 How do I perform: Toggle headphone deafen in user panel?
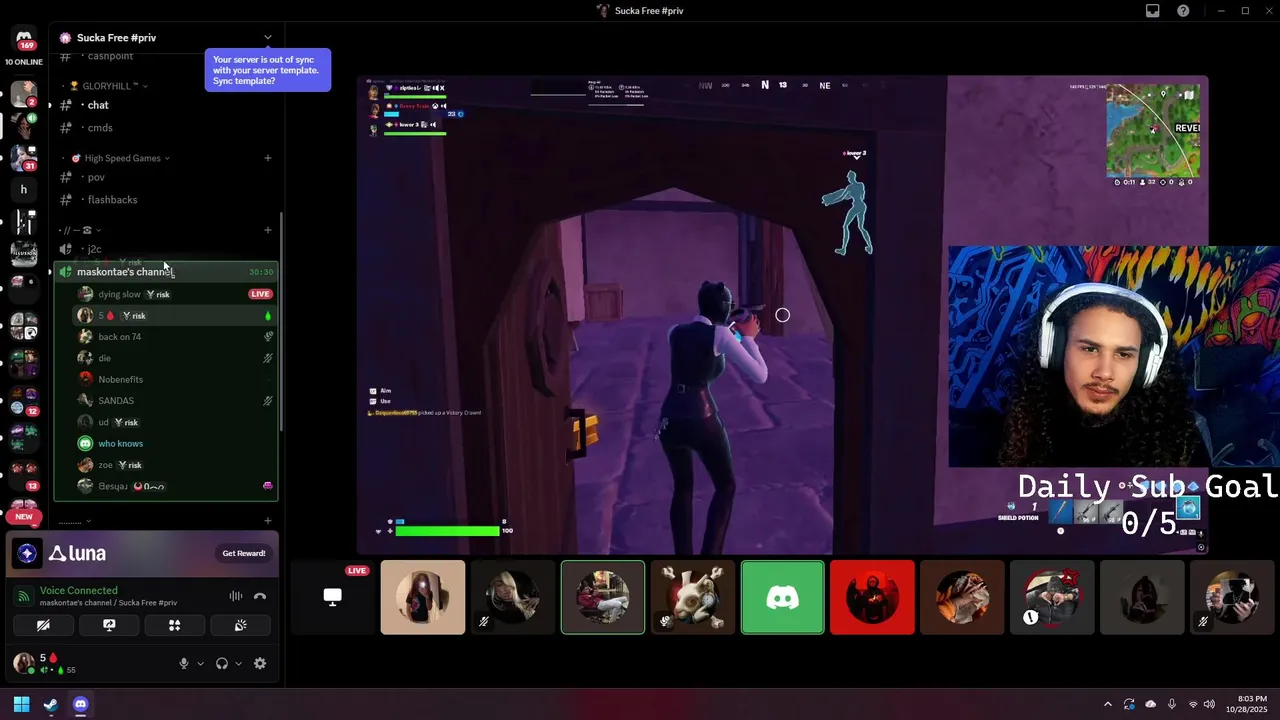point(222,663)
